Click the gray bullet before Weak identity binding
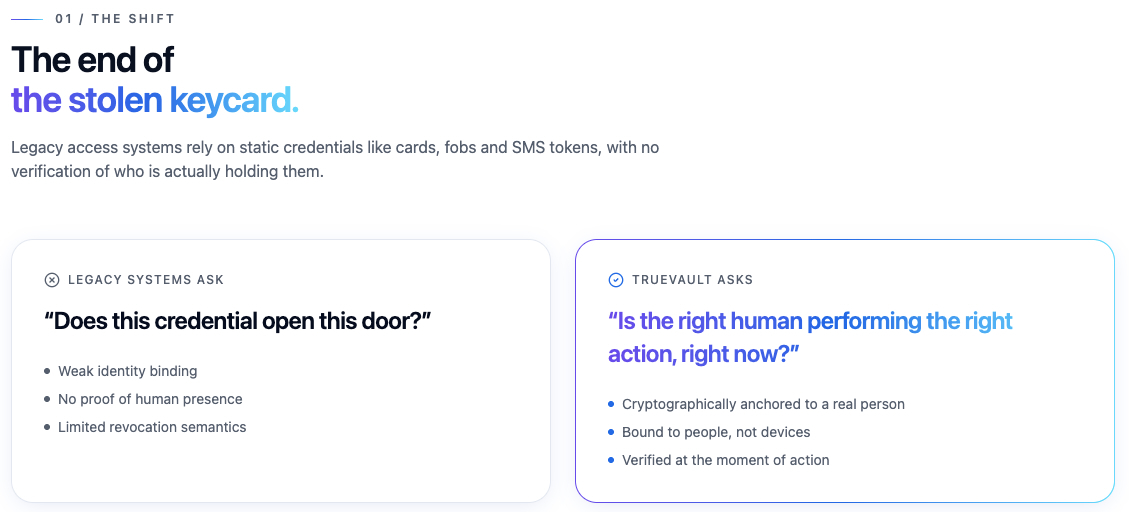 (47, 371)
